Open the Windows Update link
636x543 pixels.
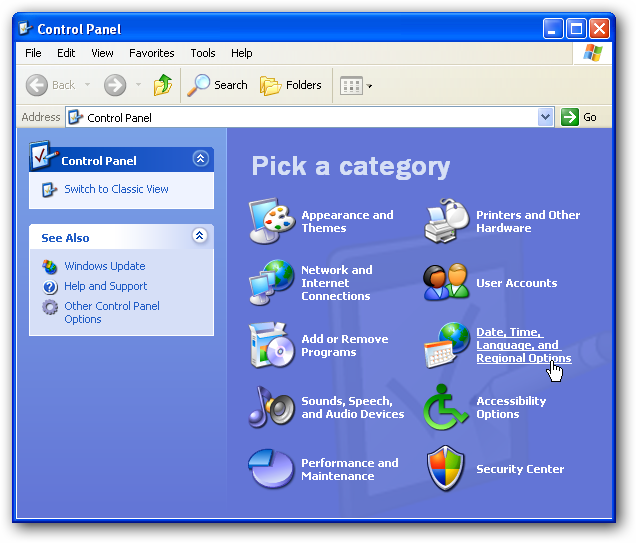coord(105,266)
